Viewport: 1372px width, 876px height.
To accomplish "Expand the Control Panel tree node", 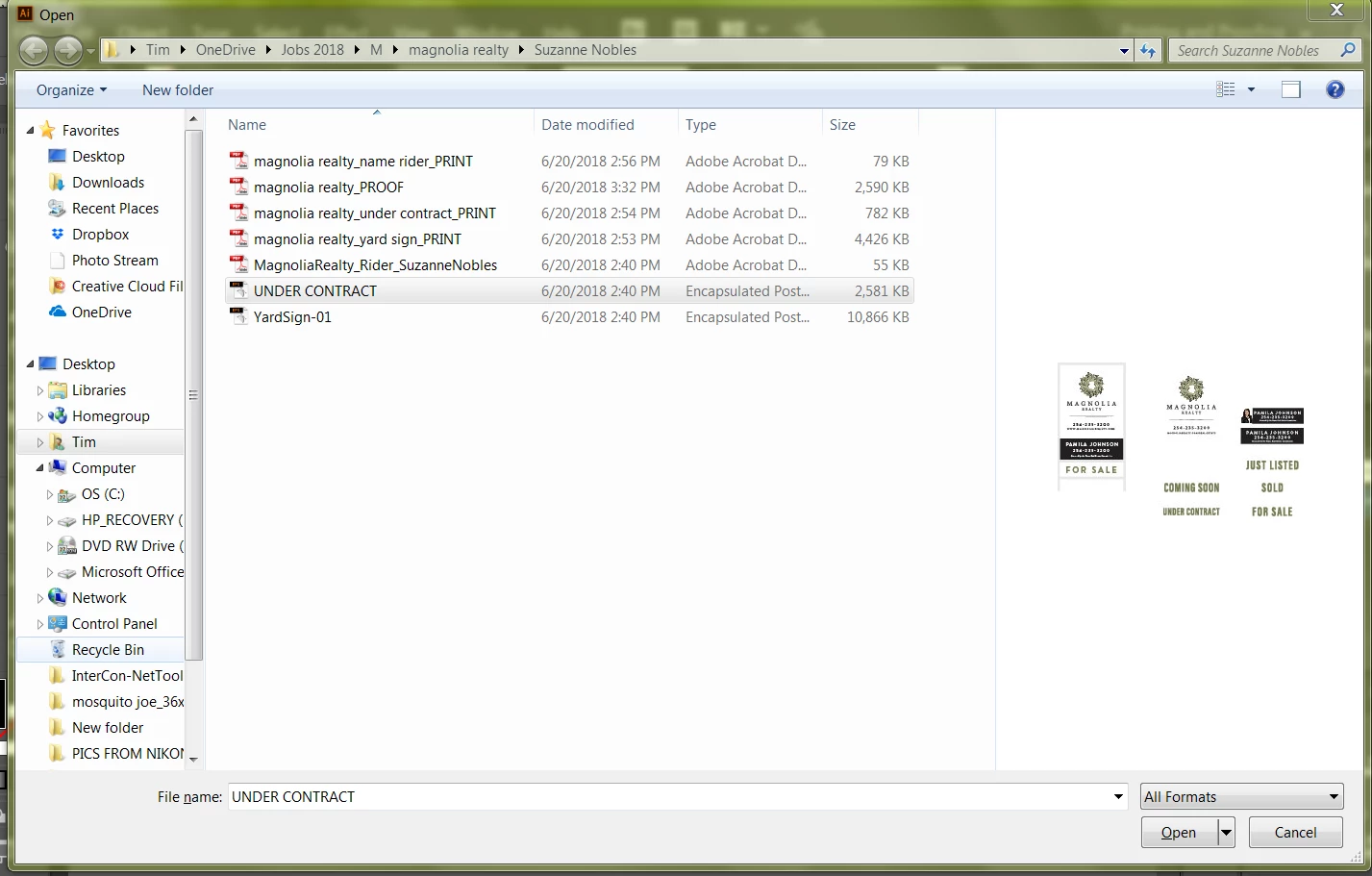I will (x=39, y=624).
